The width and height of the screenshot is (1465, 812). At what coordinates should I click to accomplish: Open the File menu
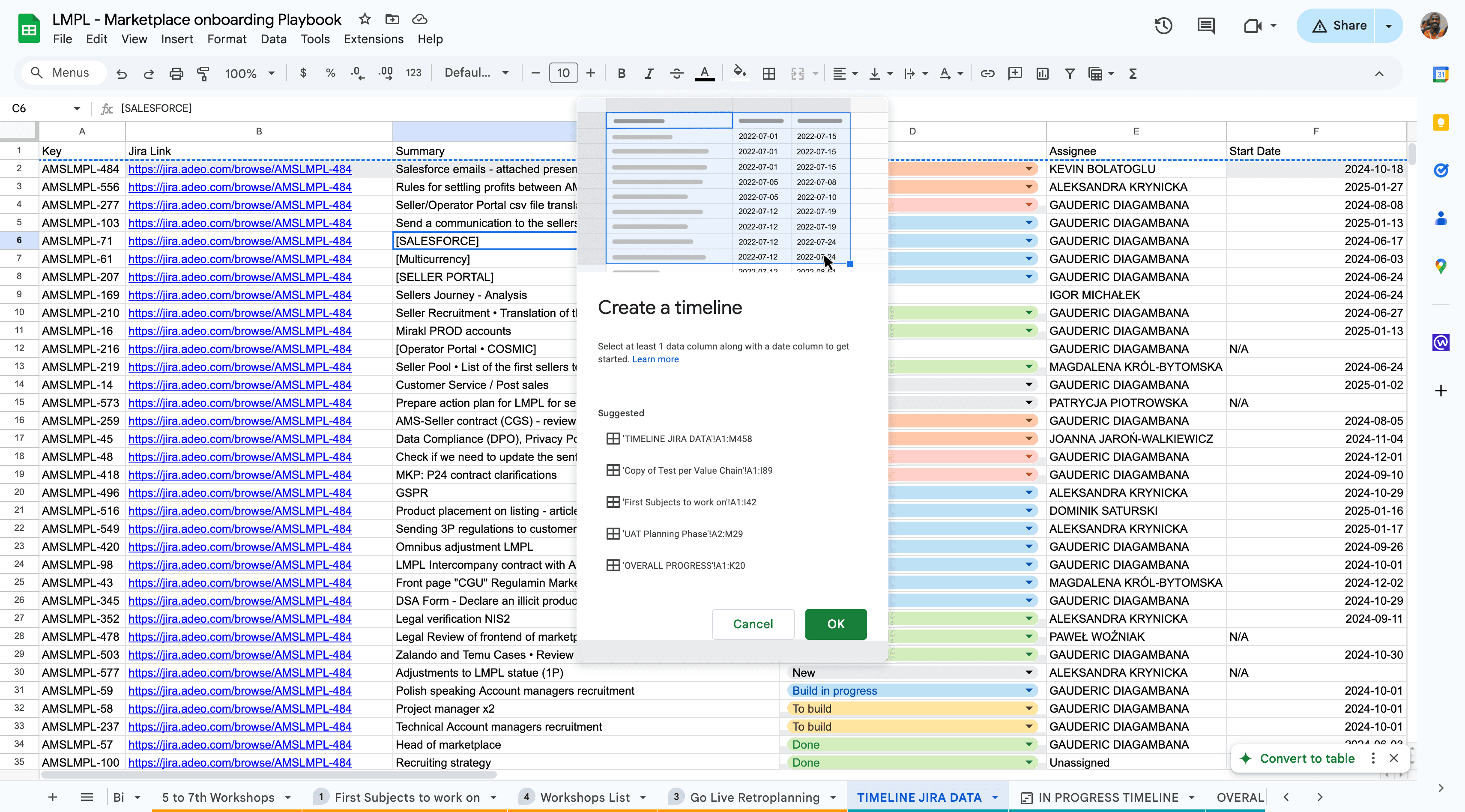coord(63,39)
